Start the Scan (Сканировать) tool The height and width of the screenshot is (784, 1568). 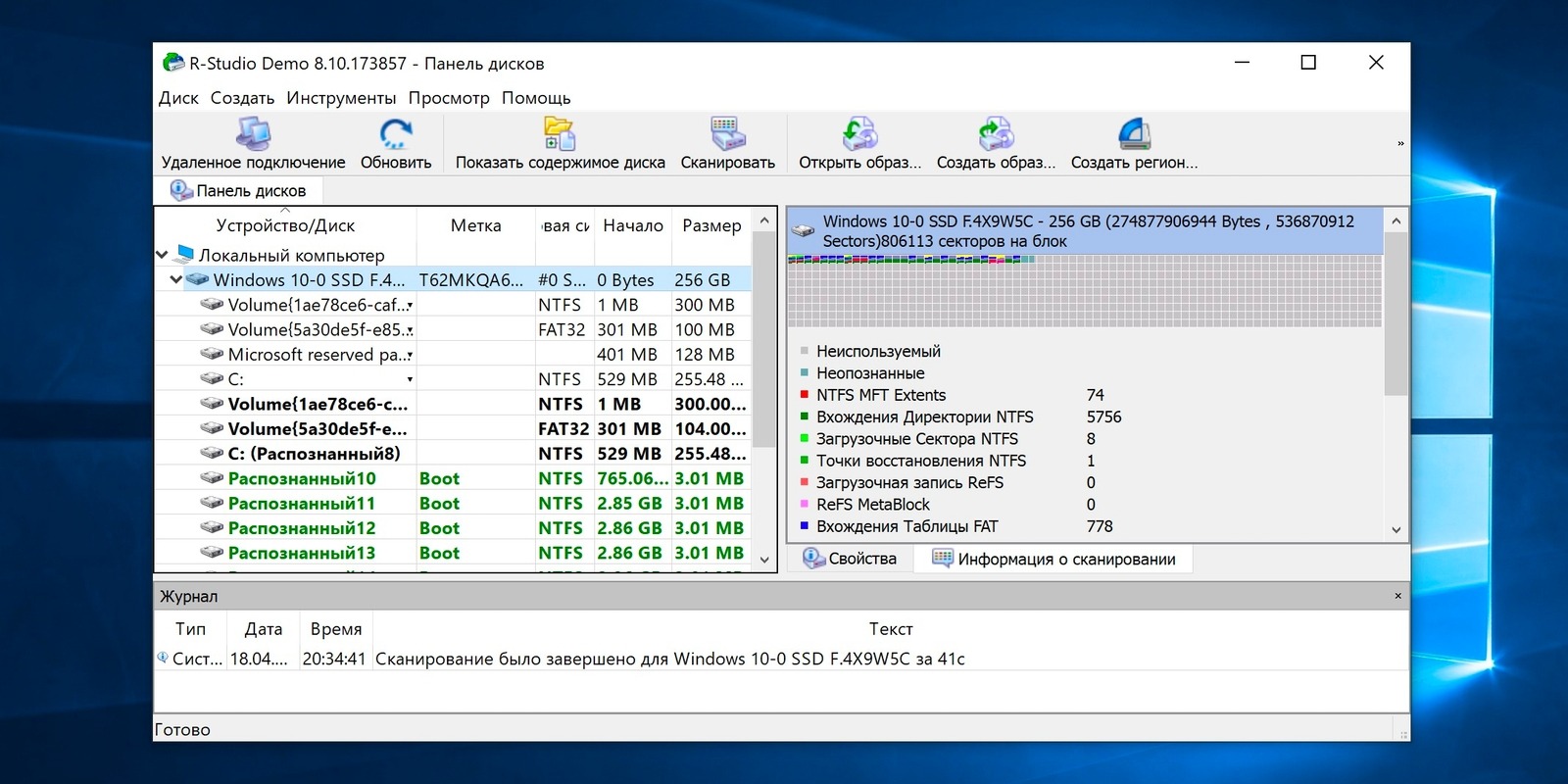727,133
